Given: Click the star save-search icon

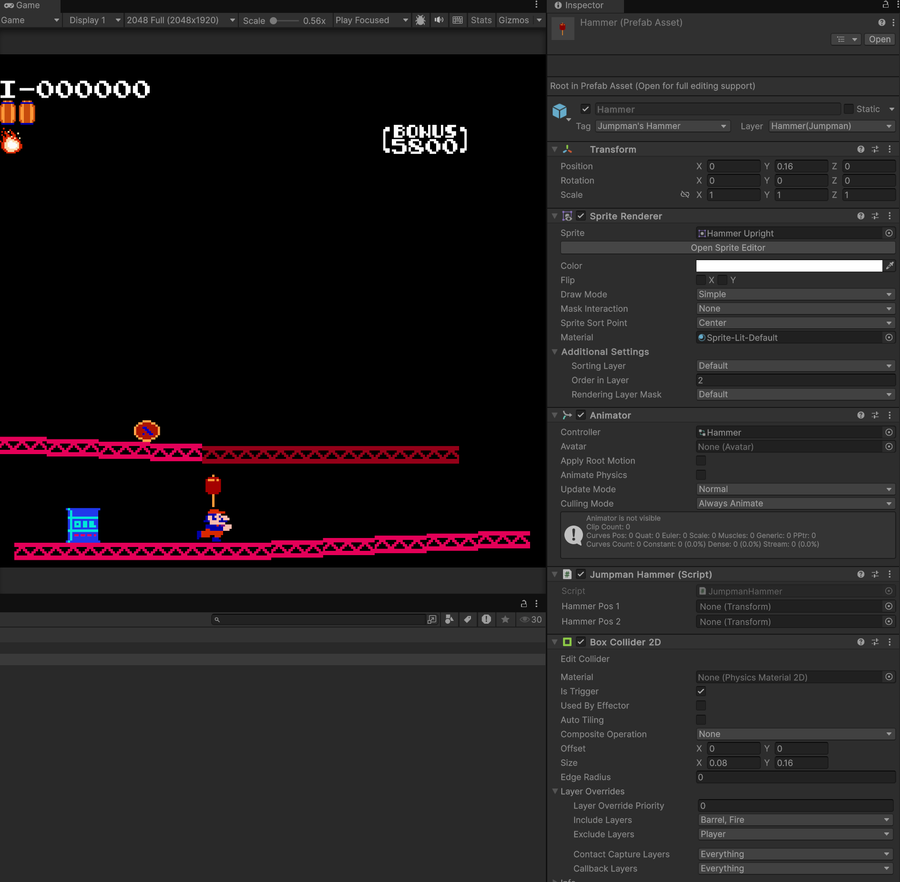Looking at the screenshot, I should (505, 619).
